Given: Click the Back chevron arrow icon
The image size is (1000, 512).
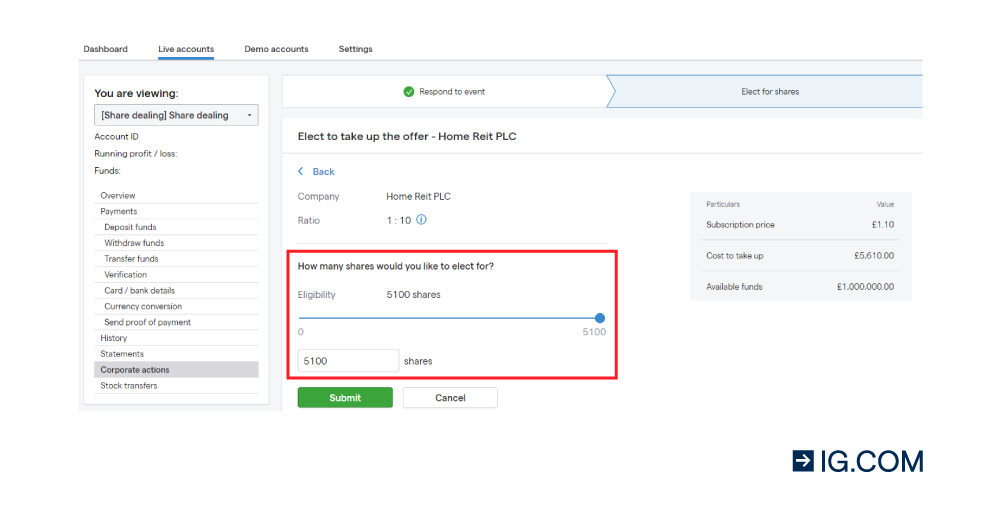Looking at the screenshot, I should (301, 172).
